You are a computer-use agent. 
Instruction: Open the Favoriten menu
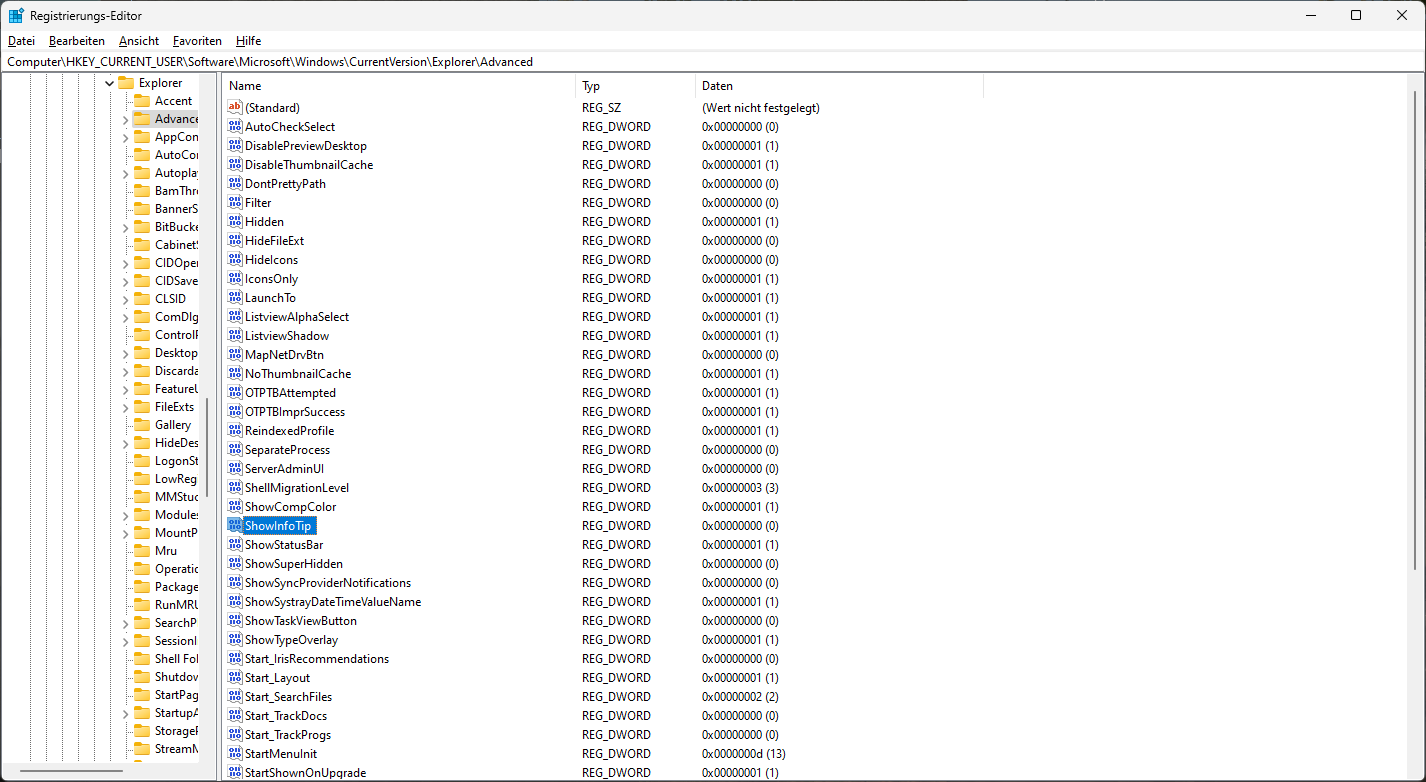click(x=197, y=41)
